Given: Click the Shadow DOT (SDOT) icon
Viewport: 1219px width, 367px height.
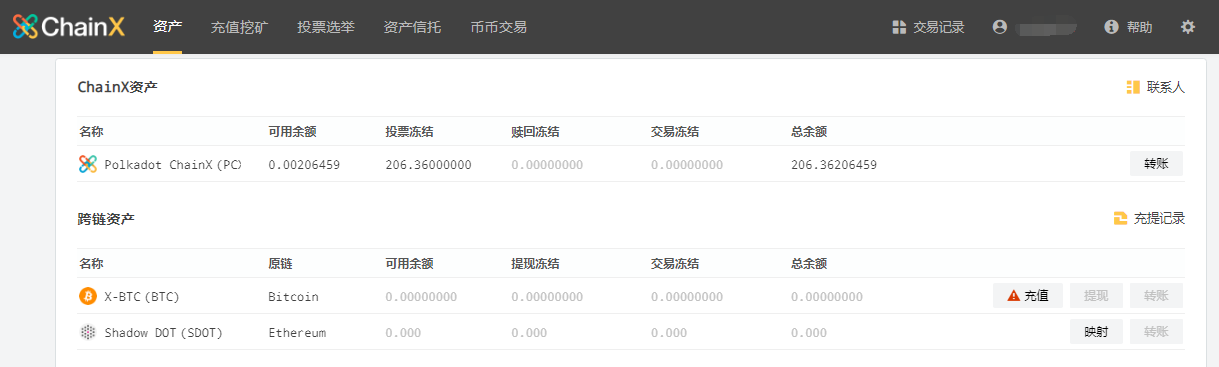Looking at the screenshot, I should 88,332.
